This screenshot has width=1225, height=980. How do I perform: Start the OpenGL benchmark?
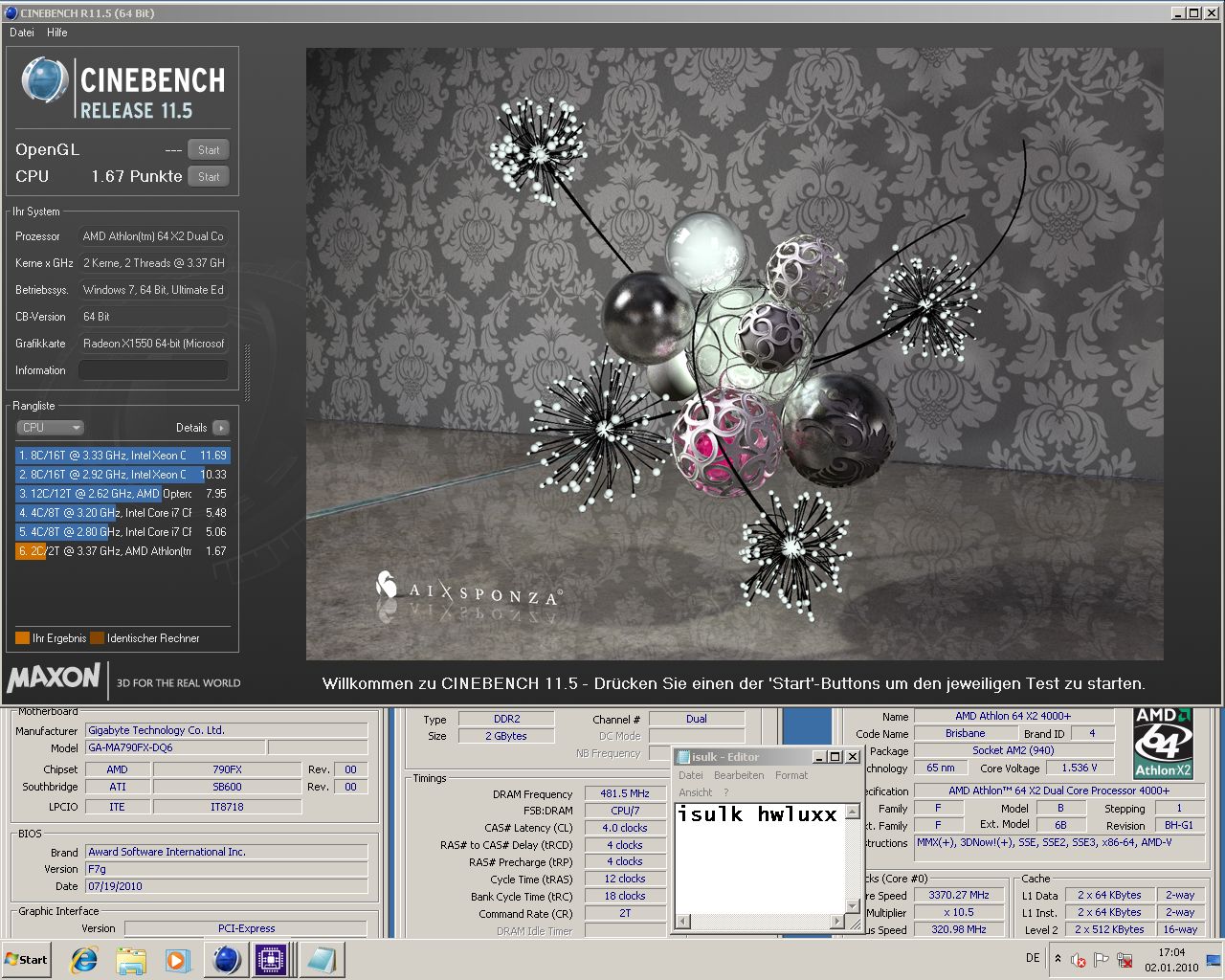(209, 149)
